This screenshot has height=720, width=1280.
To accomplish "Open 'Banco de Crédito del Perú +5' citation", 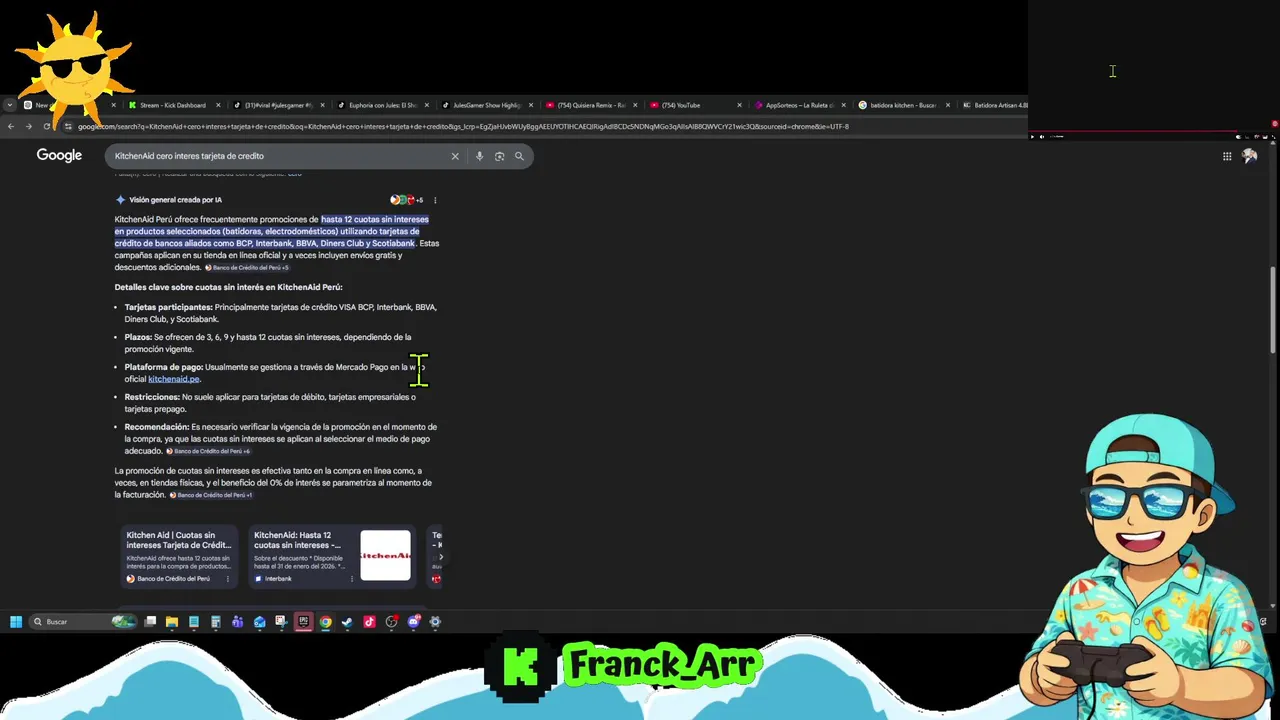I will click(247, 268).
